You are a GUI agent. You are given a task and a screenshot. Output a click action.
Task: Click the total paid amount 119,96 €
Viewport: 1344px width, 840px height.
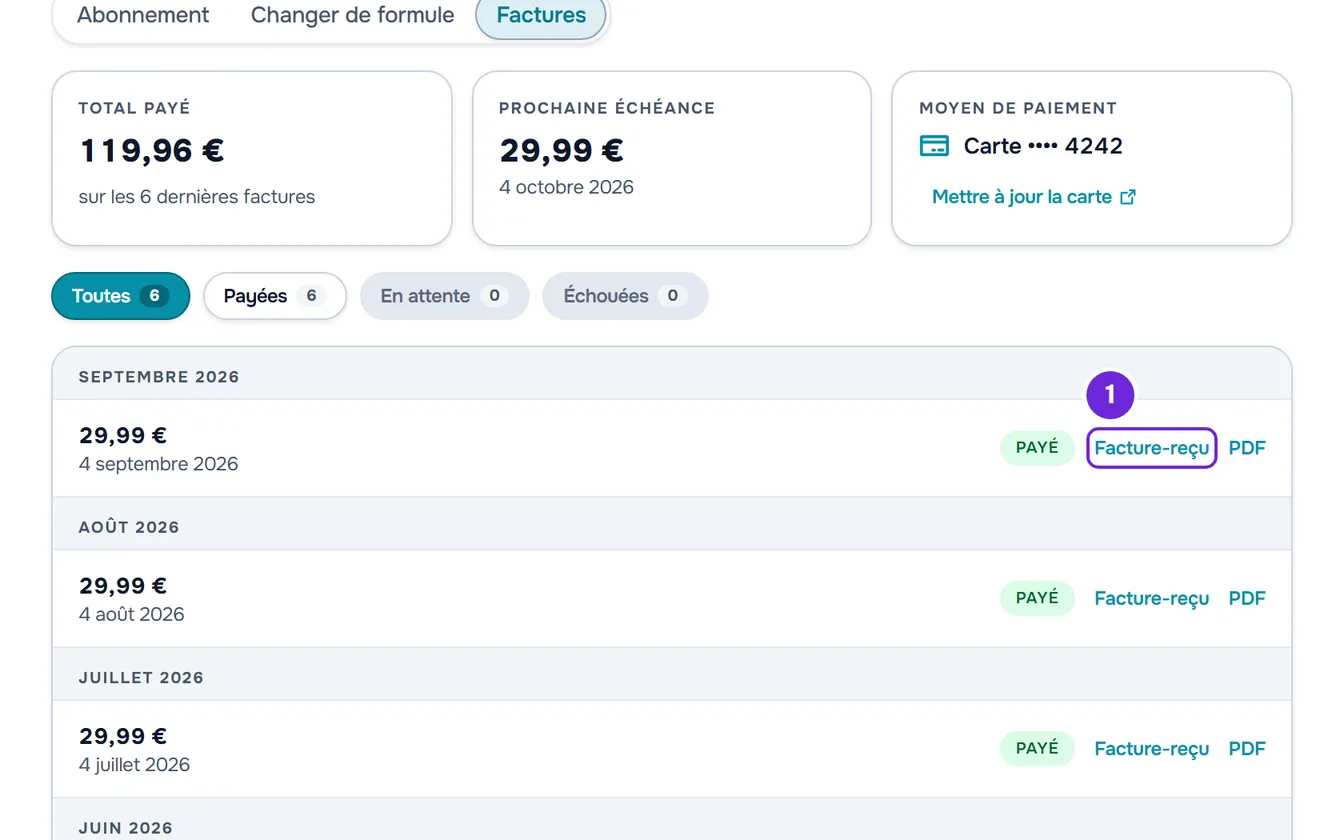pyautogui.click(x=152, y=151)
